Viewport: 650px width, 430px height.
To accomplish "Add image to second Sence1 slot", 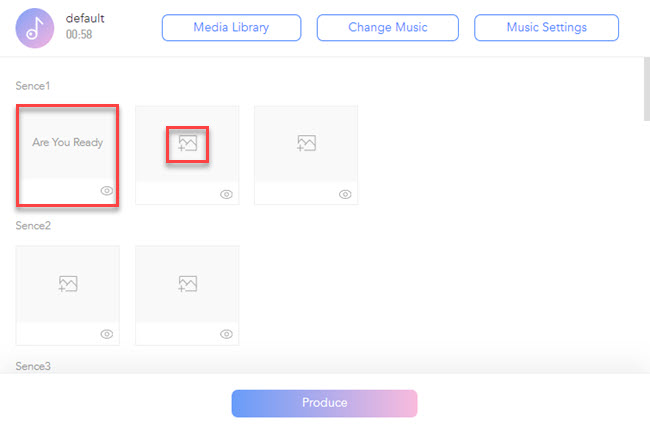I will tap(187, 143).
